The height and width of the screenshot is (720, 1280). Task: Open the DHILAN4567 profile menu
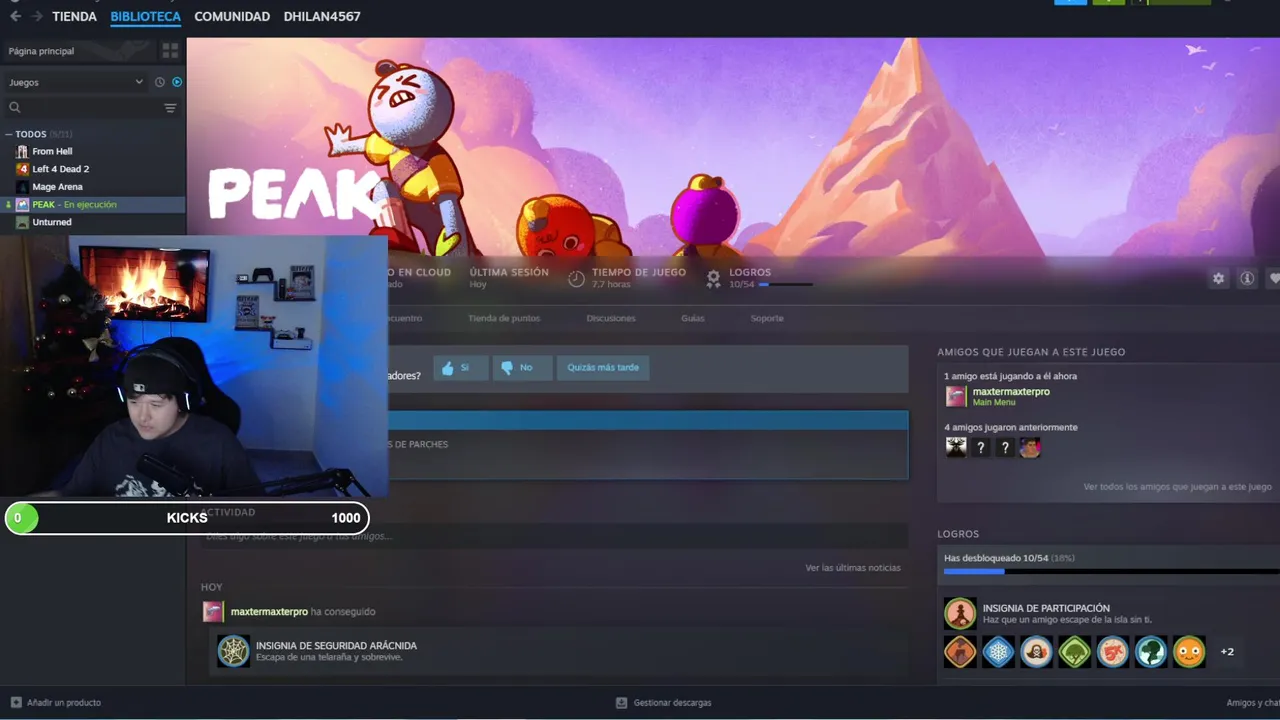tap(322, 17)
